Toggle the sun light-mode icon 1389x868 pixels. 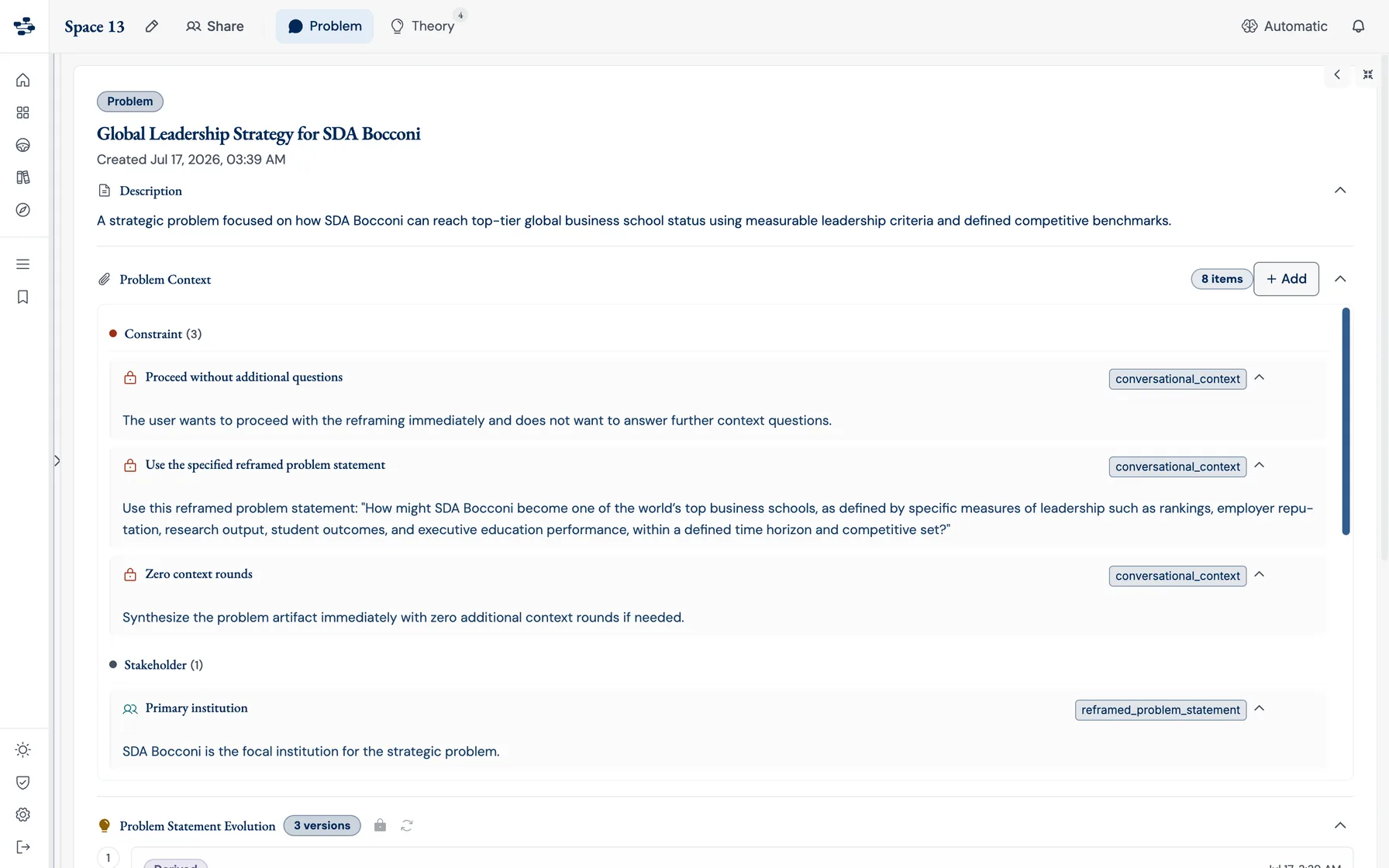[x=23, y=749]
